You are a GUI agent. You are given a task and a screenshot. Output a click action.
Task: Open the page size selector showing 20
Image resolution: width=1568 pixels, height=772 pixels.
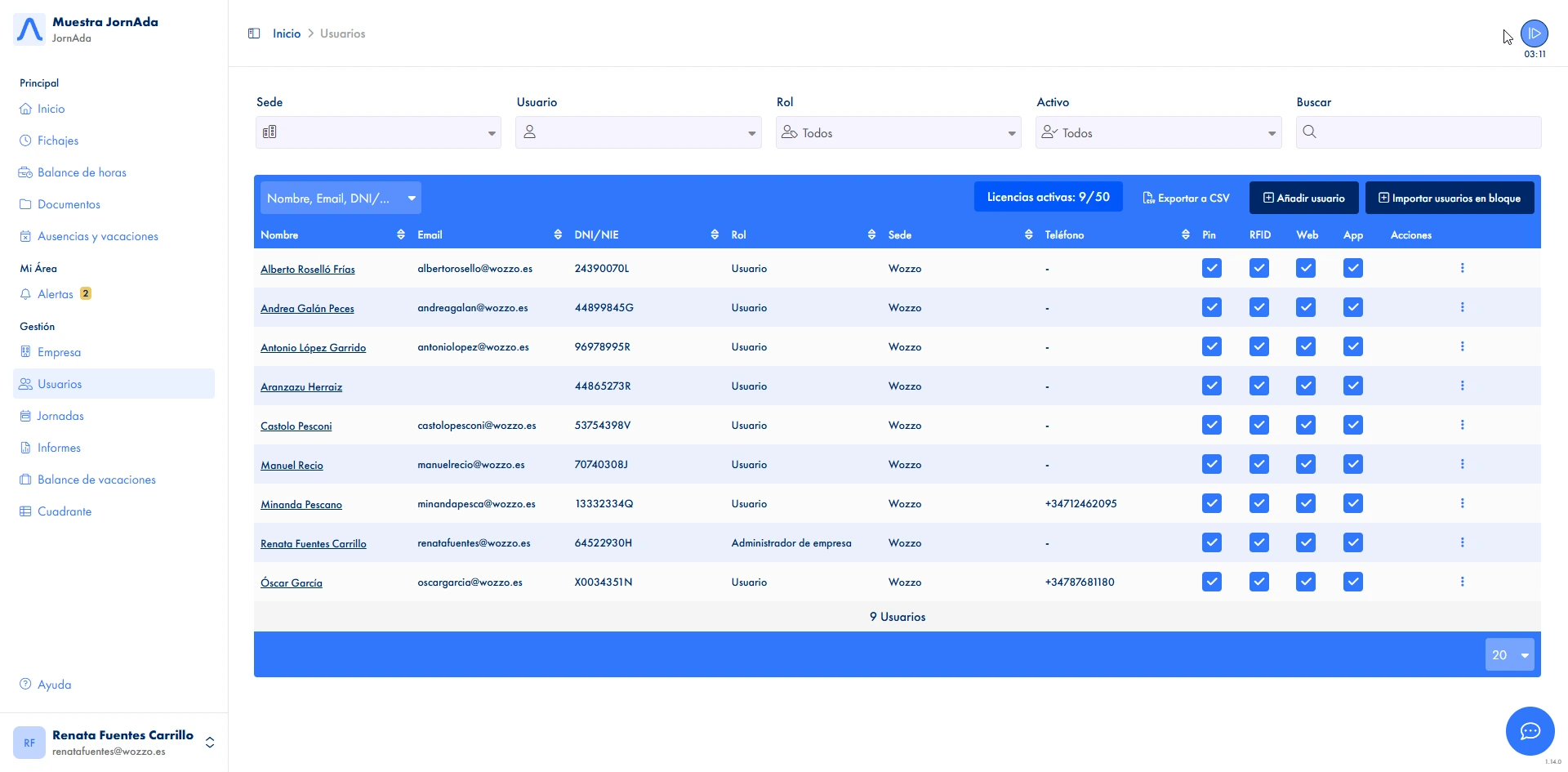click(1509, 654)
